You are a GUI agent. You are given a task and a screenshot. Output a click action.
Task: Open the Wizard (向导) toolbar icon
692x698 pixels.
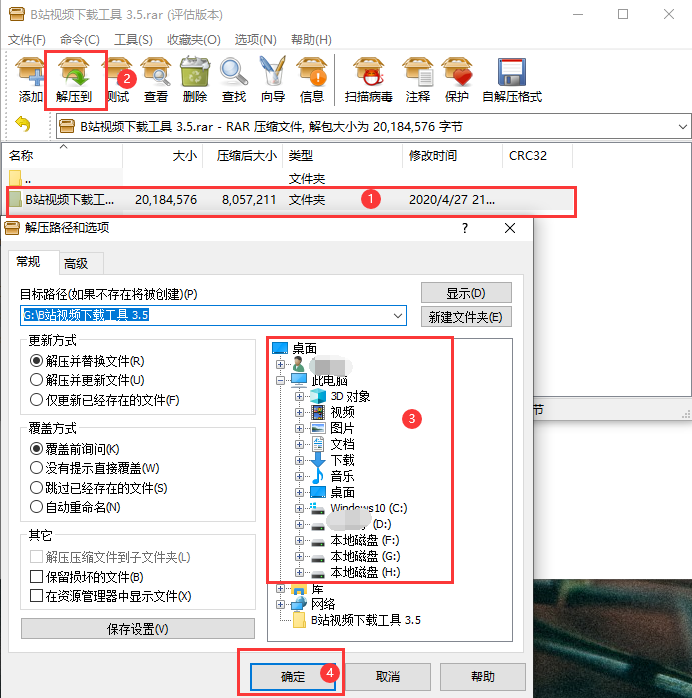coord(273,71)
